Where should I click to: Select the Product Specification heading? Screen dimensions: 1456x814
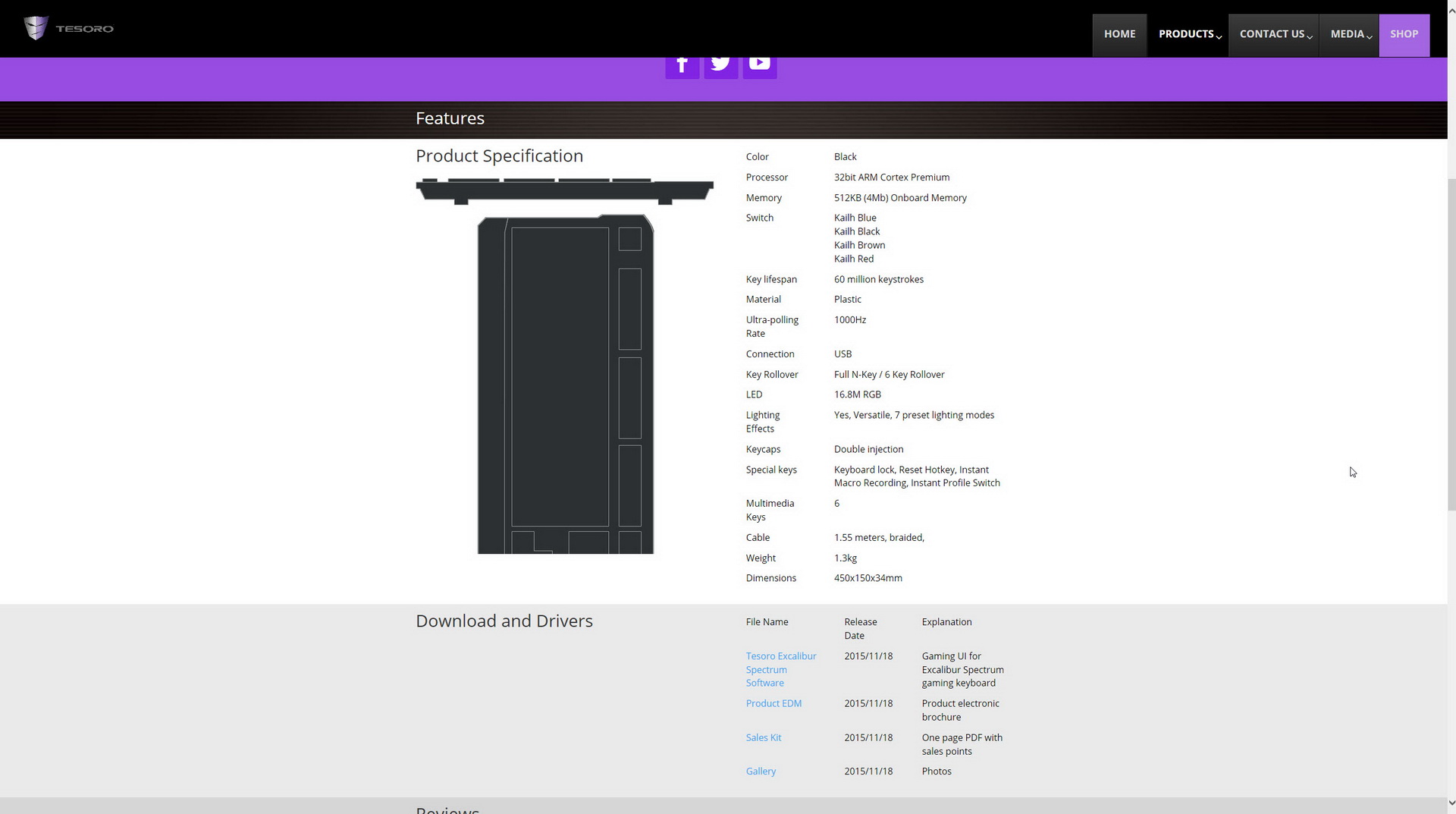[x=499, y=156]
